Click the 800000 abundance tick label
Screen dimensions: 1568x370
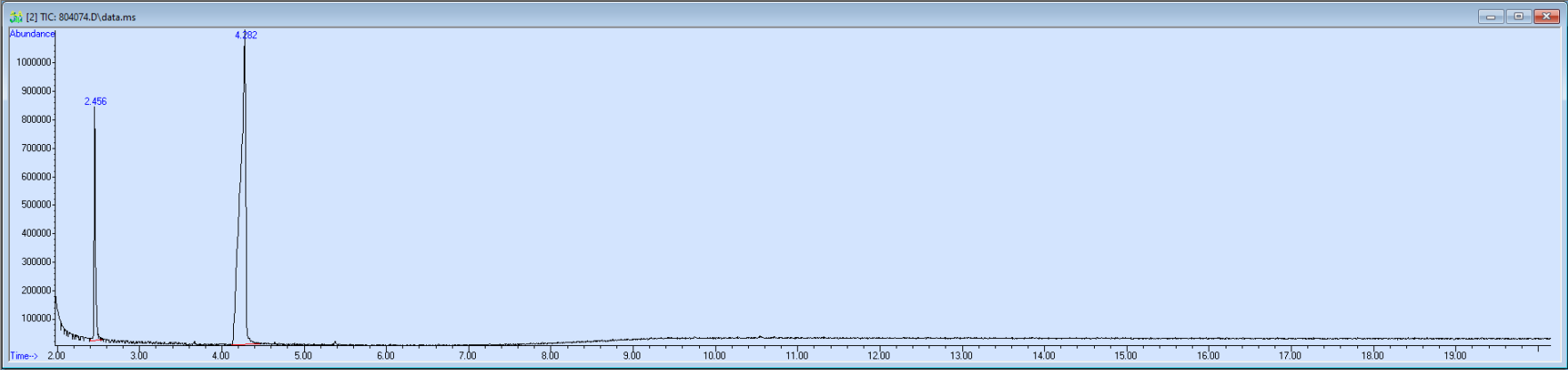click(36, 119)
